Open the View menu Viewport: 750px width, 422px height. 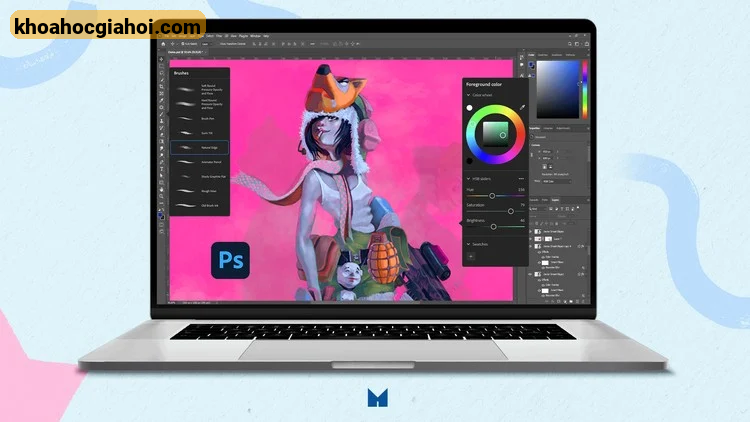233,36
